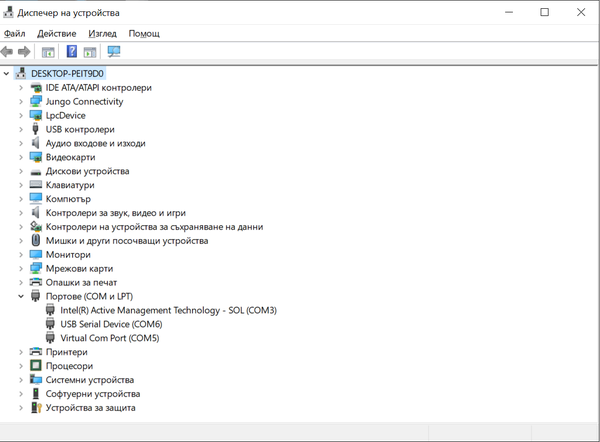The width and height of the screenshot is (600, 442).
Task: Collapse the Портове (COM и LPT) category
Action: point(21,296)
